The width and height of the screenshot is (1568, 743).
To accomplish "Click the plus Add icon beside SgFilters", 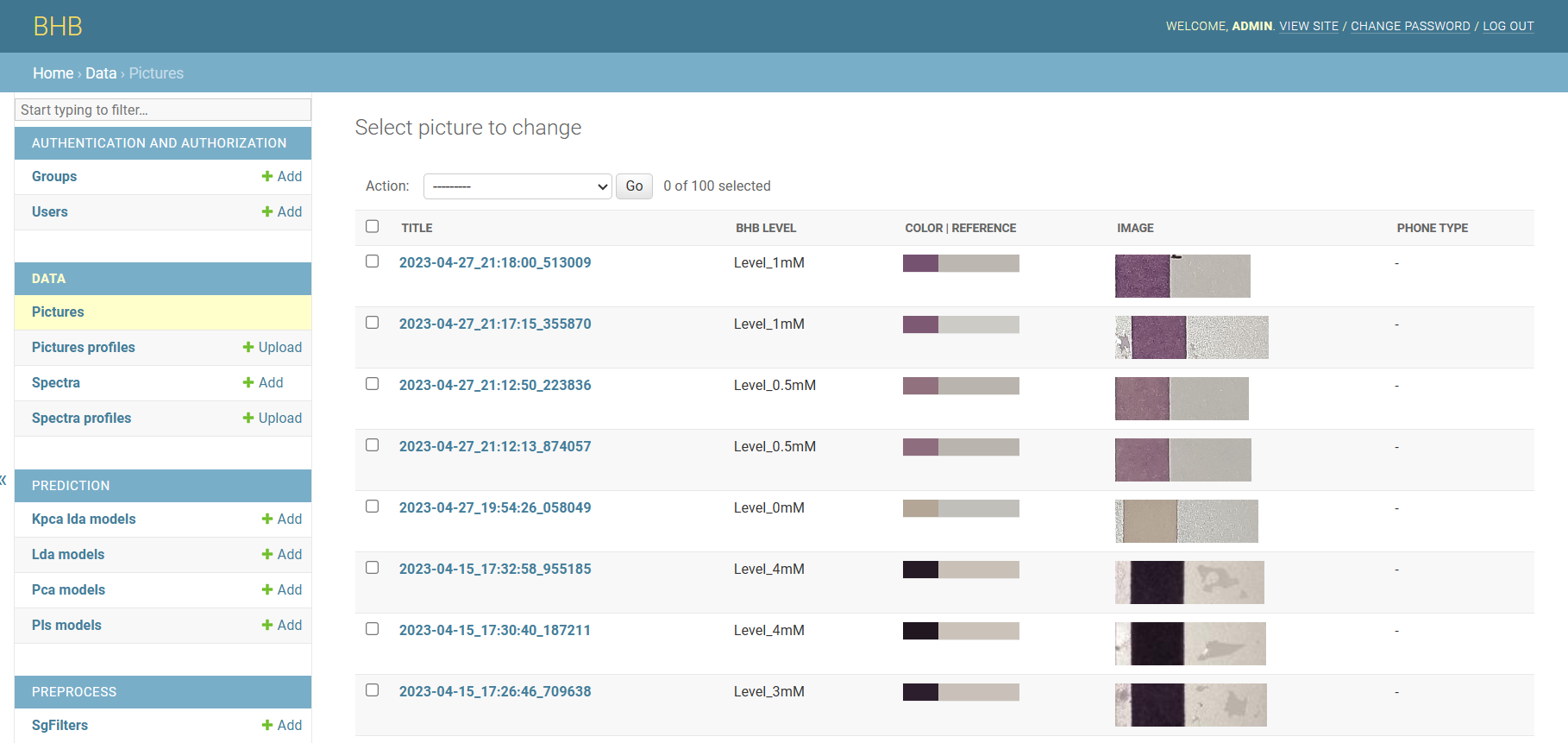I will tap(267, 726).
